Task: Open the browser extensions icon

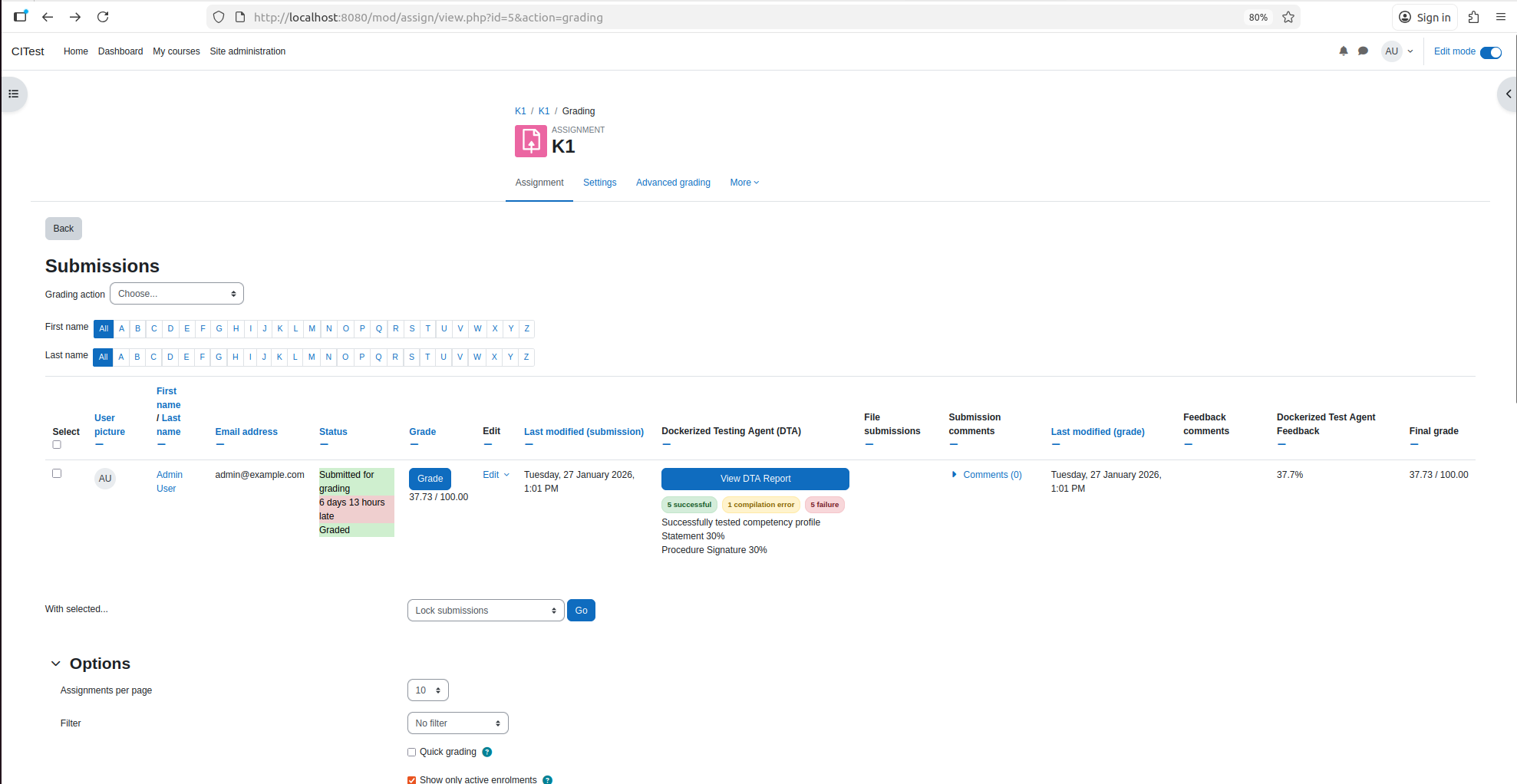Action: (1473, 17)
